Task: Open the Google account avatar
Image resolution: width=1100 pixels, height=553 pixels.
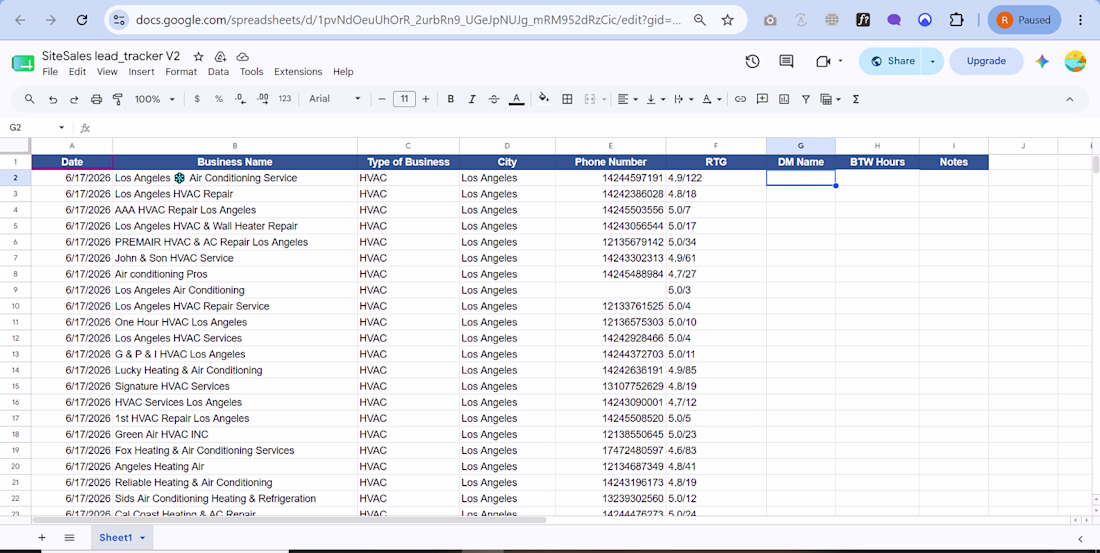Action: 1075,61
